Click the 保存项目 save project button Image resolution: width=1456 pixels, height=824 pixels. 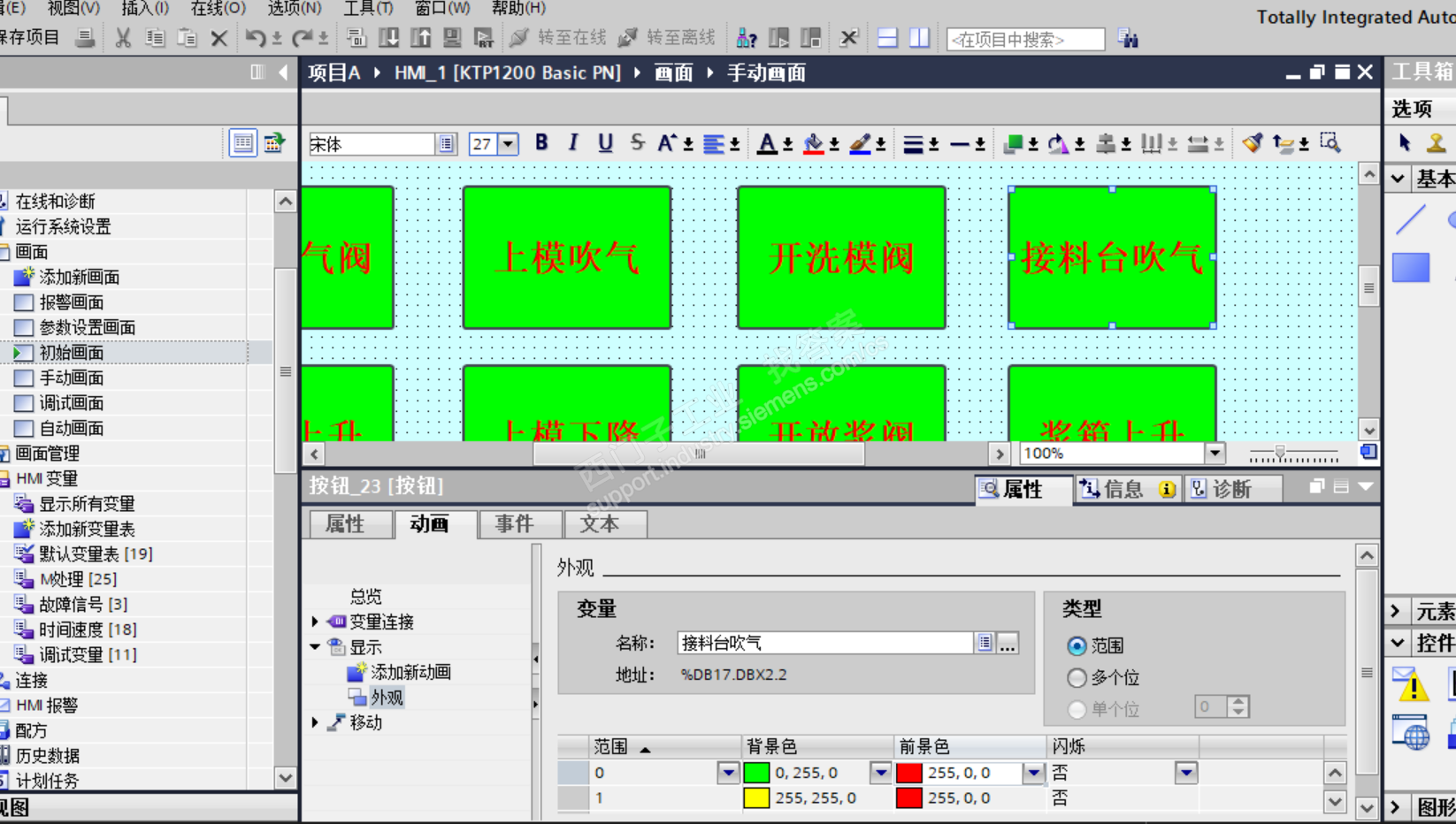tap(30, 37)
